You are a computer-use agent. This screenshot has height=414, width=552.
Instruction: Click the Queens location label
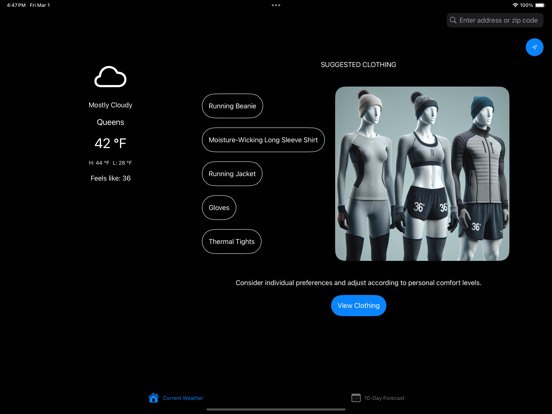(x=111, y=122)
